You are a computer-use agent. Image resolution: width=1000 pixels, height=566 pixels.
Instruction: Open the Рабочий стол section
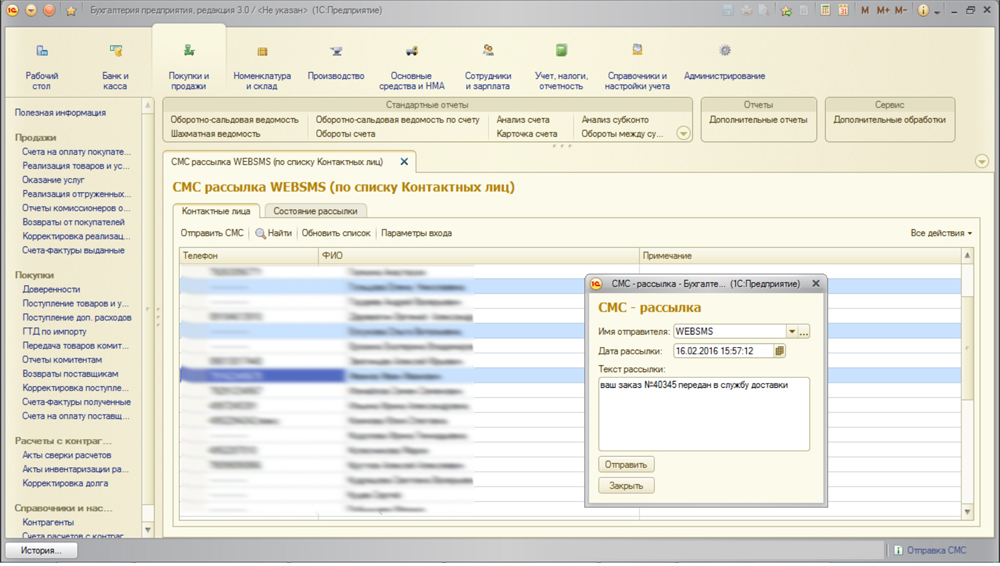tap(41, 67)
